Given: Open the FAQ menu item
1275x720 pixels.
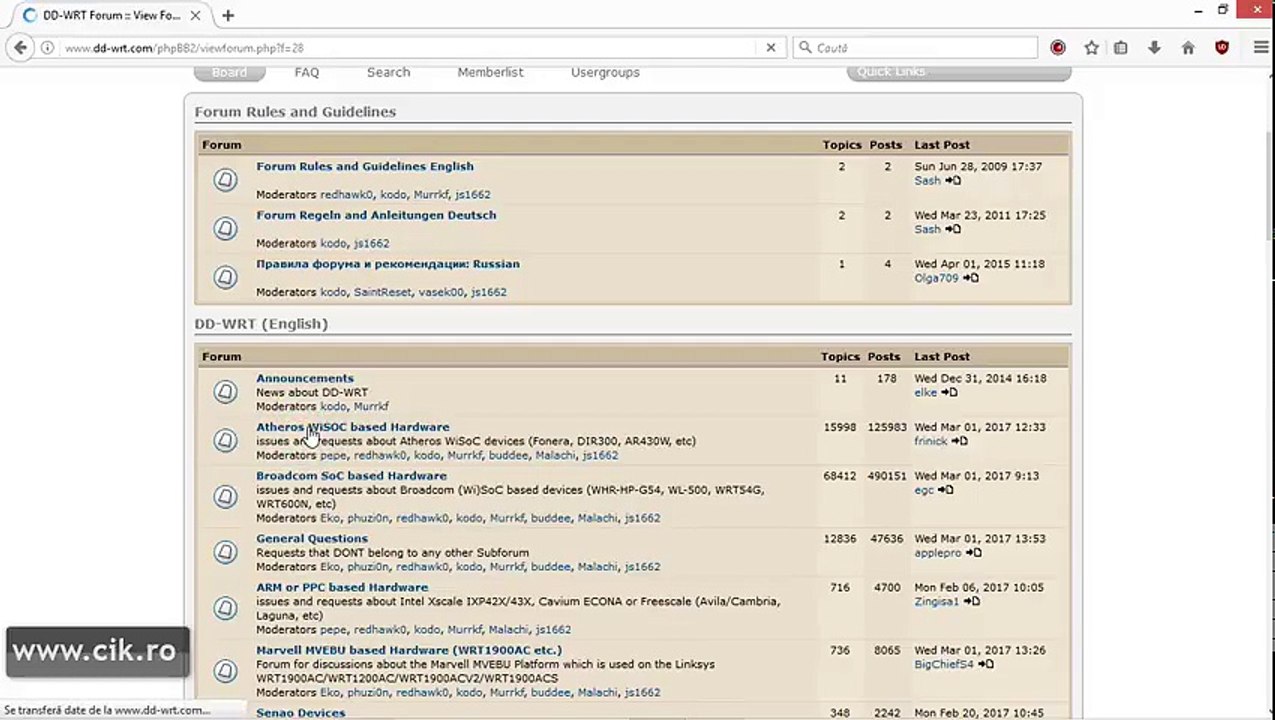Looking at the screenshot, I should [307, 72].
